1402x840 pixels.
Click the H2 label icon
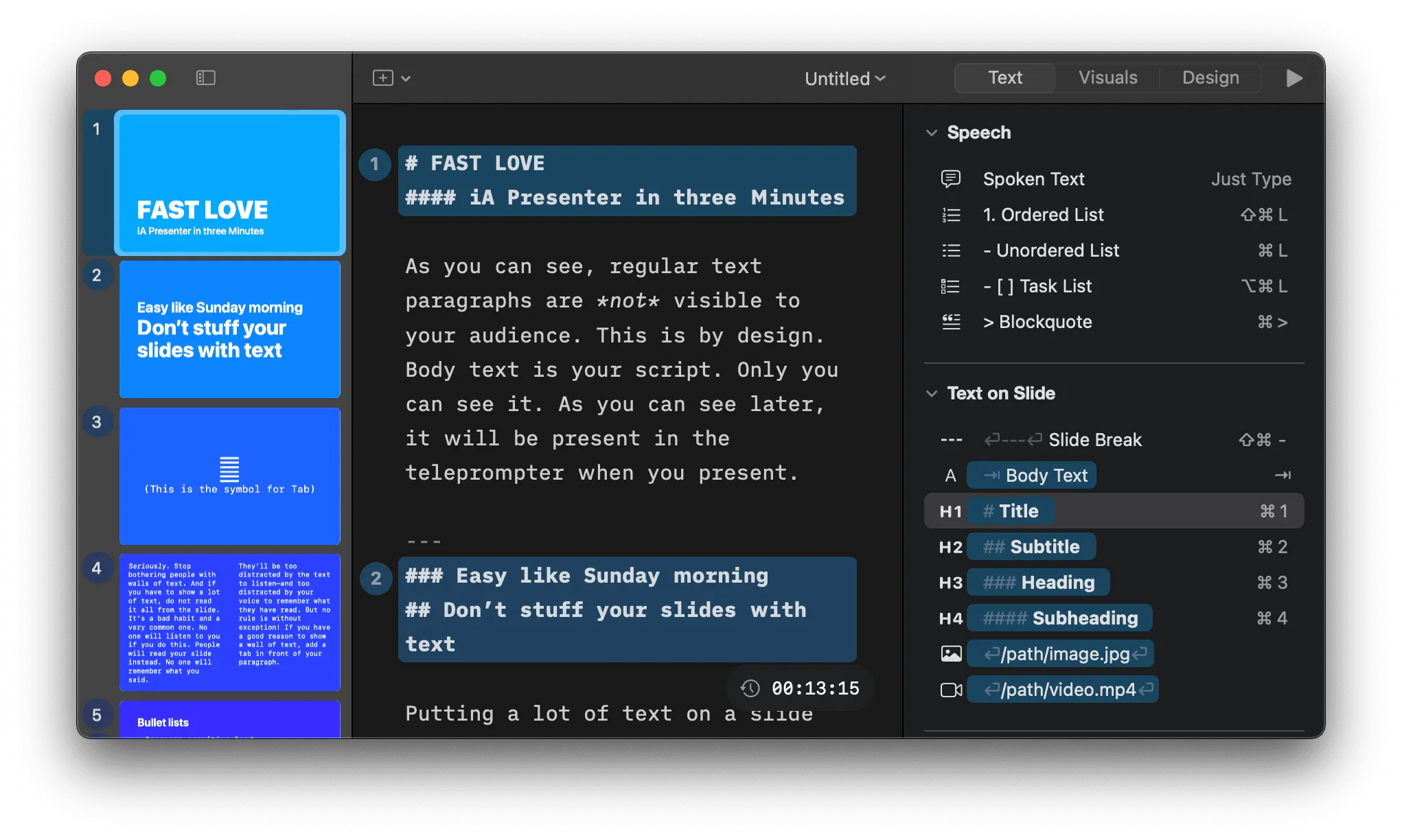coord(950,547)
